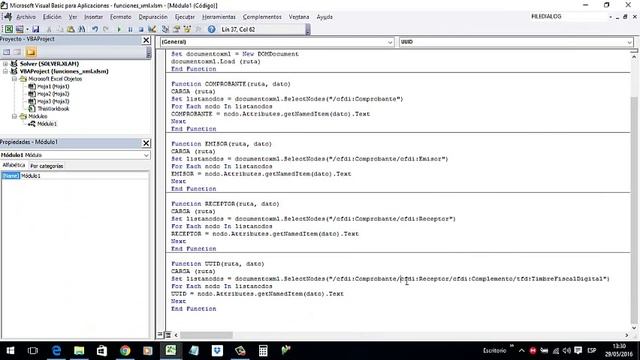
Task: Toggle Folders icon in Project panel
Action: pyautogui.click(x=31, y=52)
